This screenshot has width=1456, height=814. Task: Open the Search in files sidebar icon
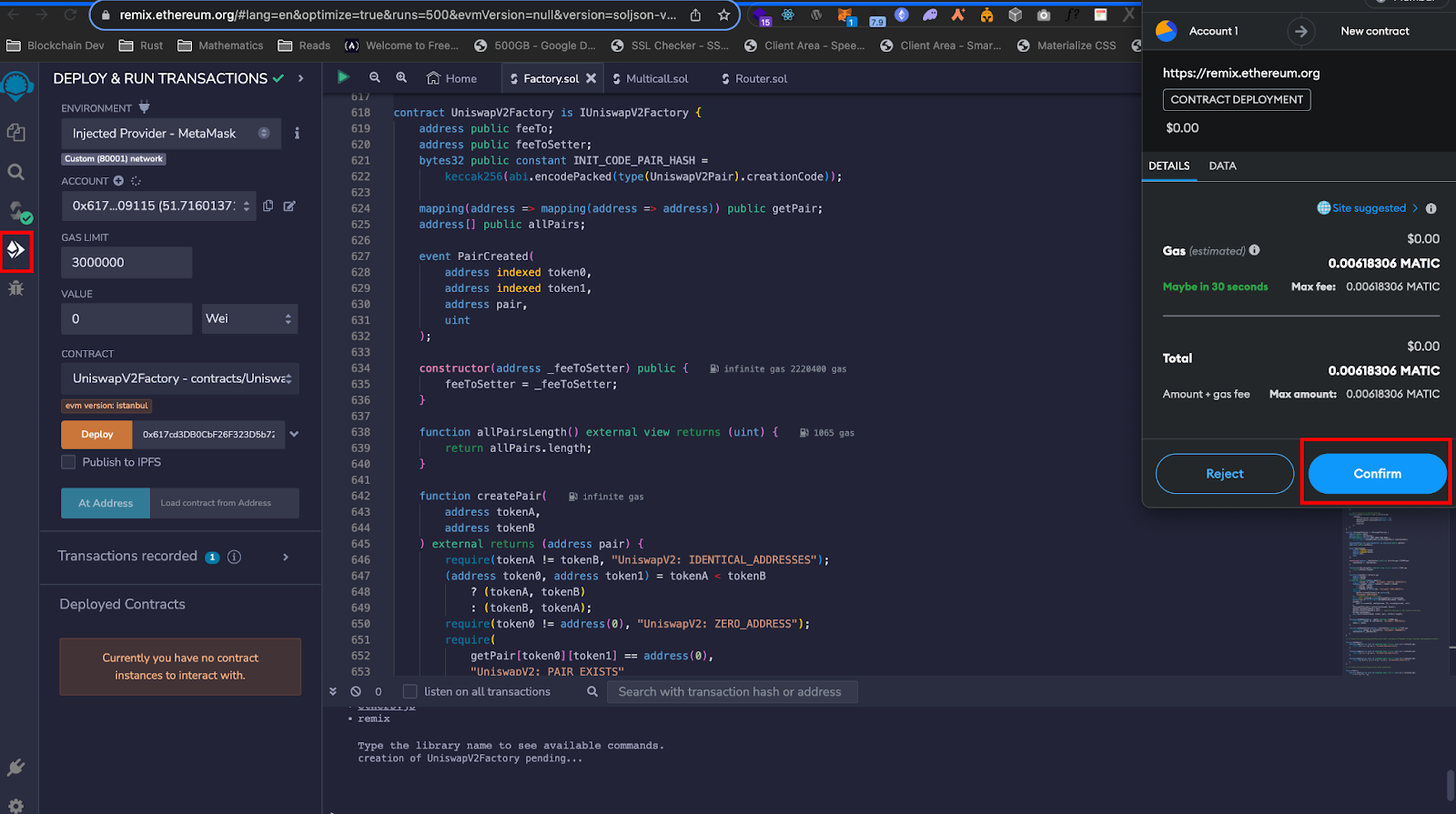tap(16, 172)
